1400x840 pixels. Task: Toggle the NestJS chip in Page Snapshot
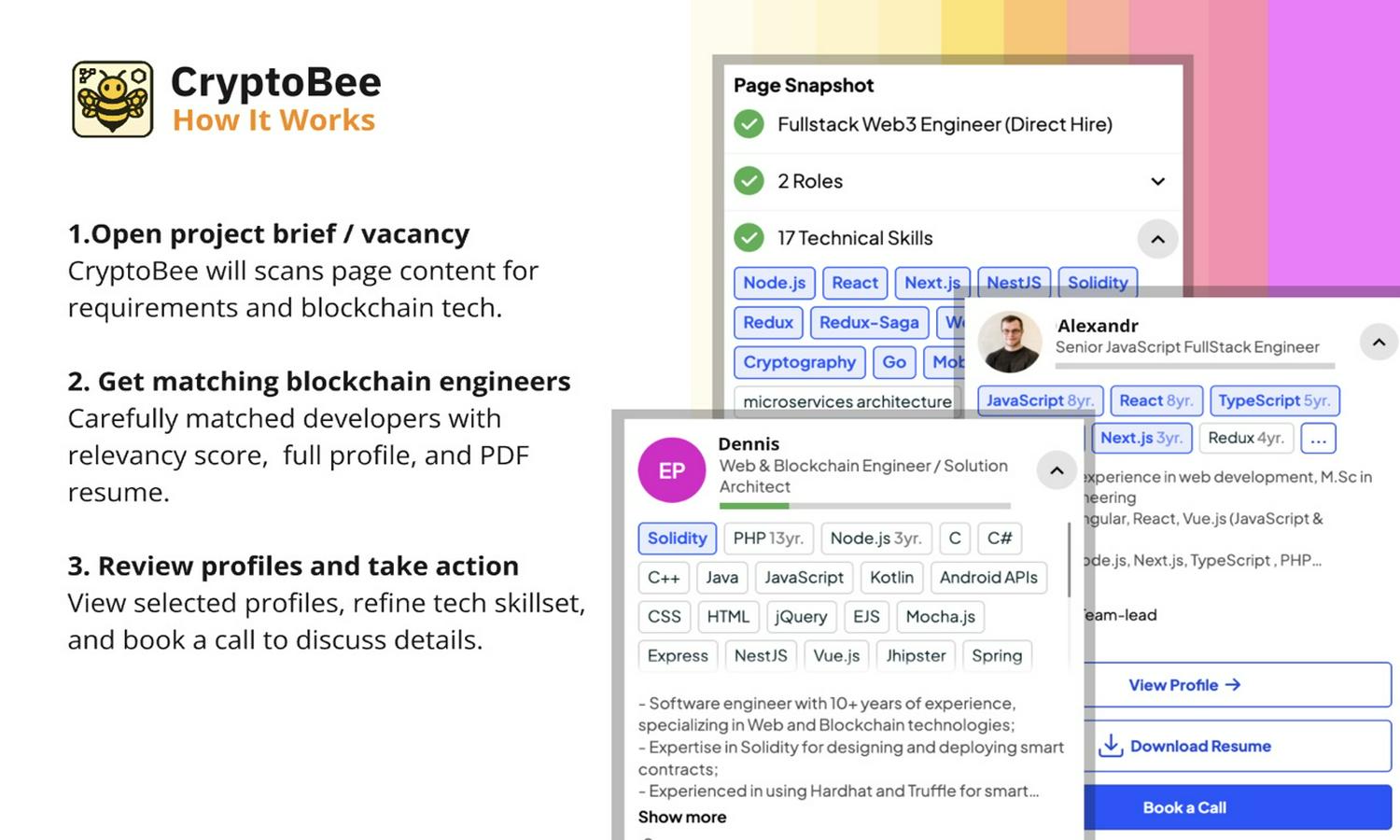coord(1014,283)
